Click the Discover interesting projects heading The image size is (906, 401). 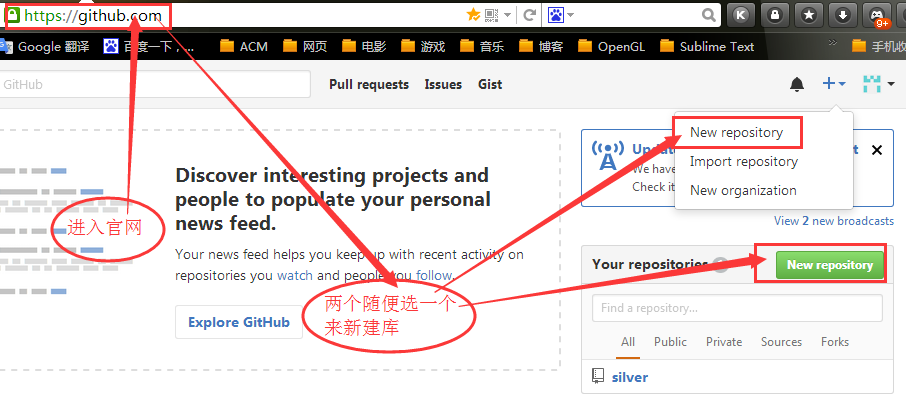tap(333, 199)
